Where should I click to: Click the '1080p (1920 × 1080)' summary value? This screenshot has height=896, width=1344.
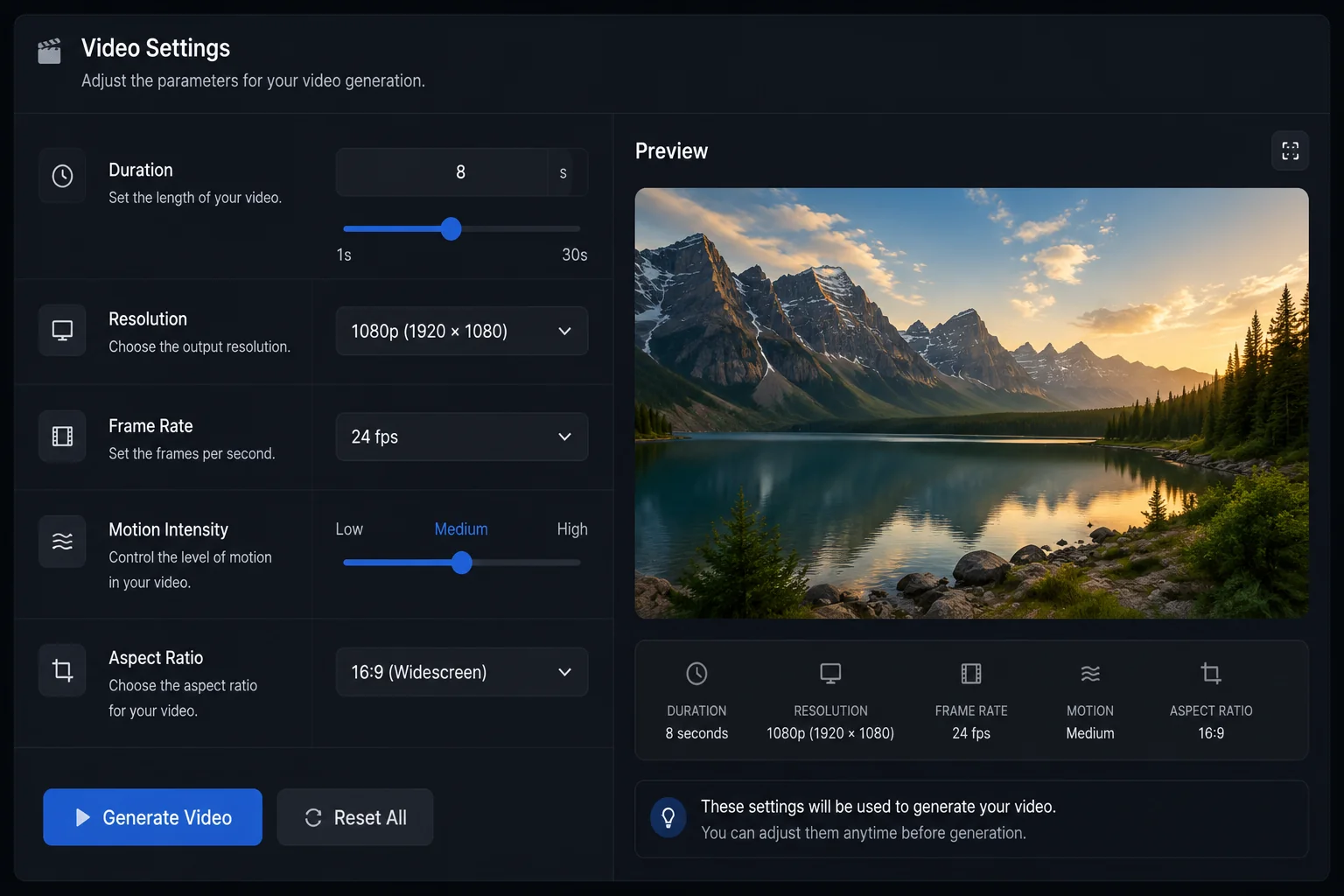(830, 733)
